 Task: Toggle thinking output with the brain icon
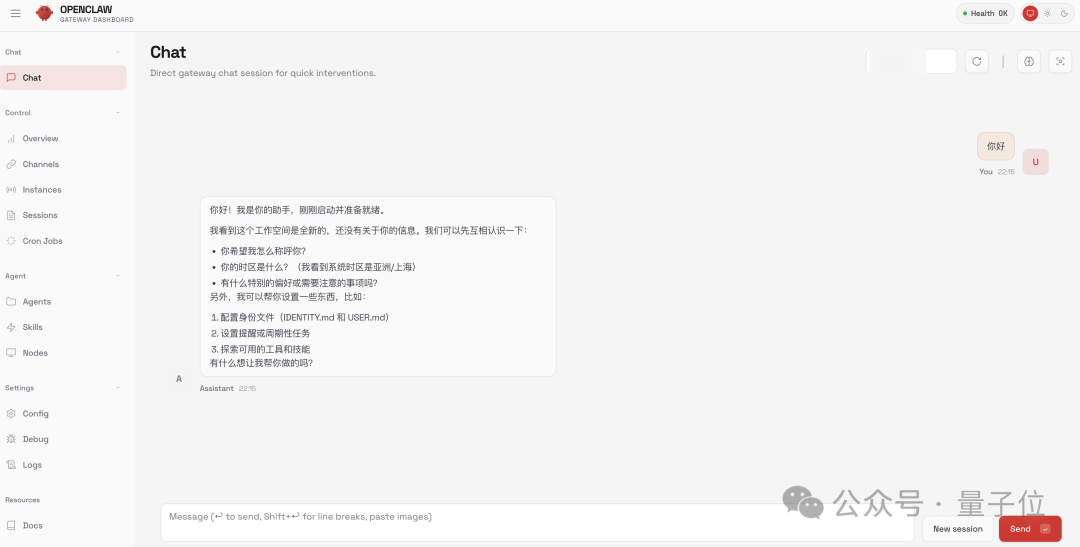pyautogui.click(x=1029, y=61)
